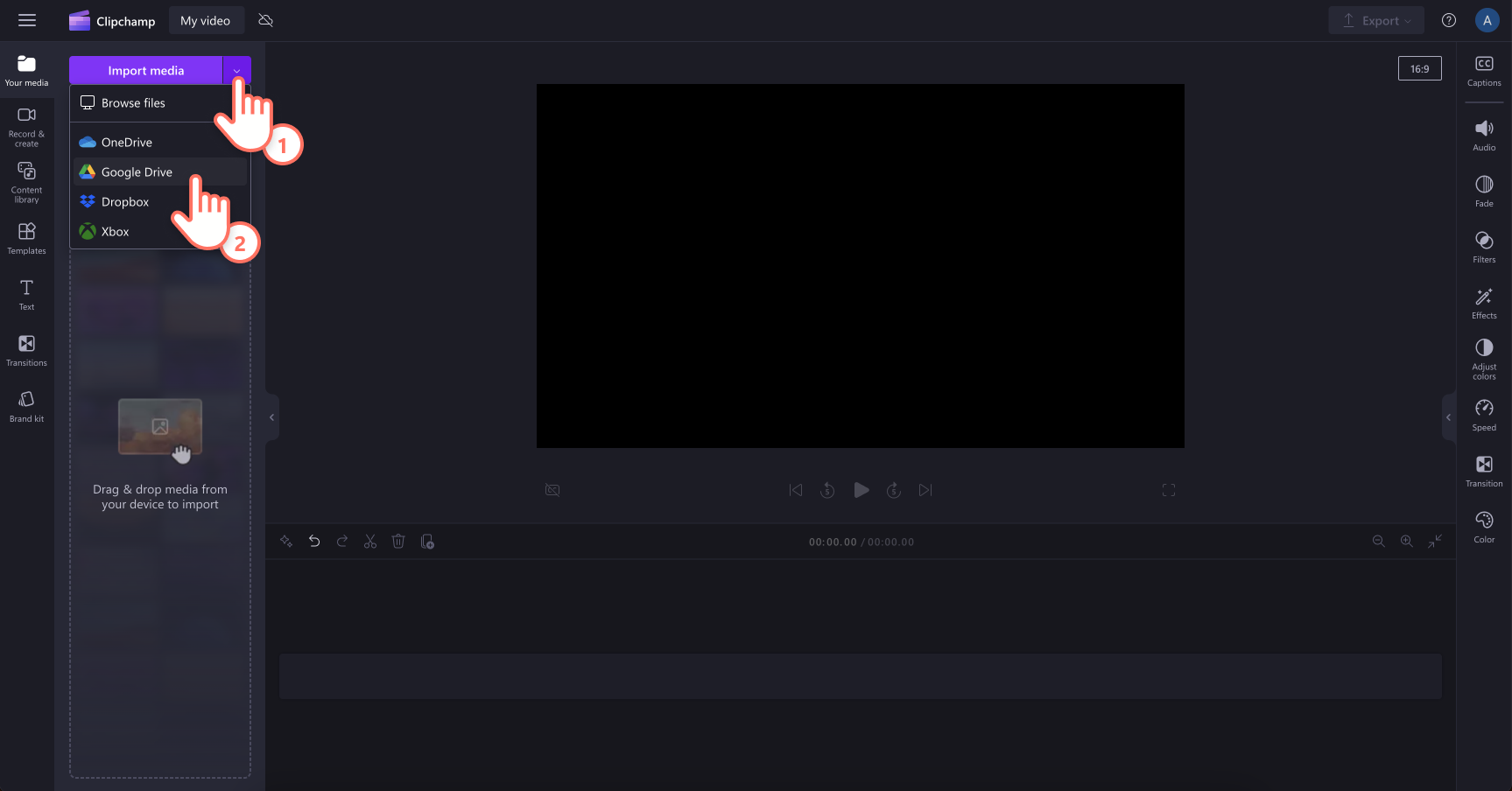
Task: Zoom in on the timeline
Action: click(1407, 541)
